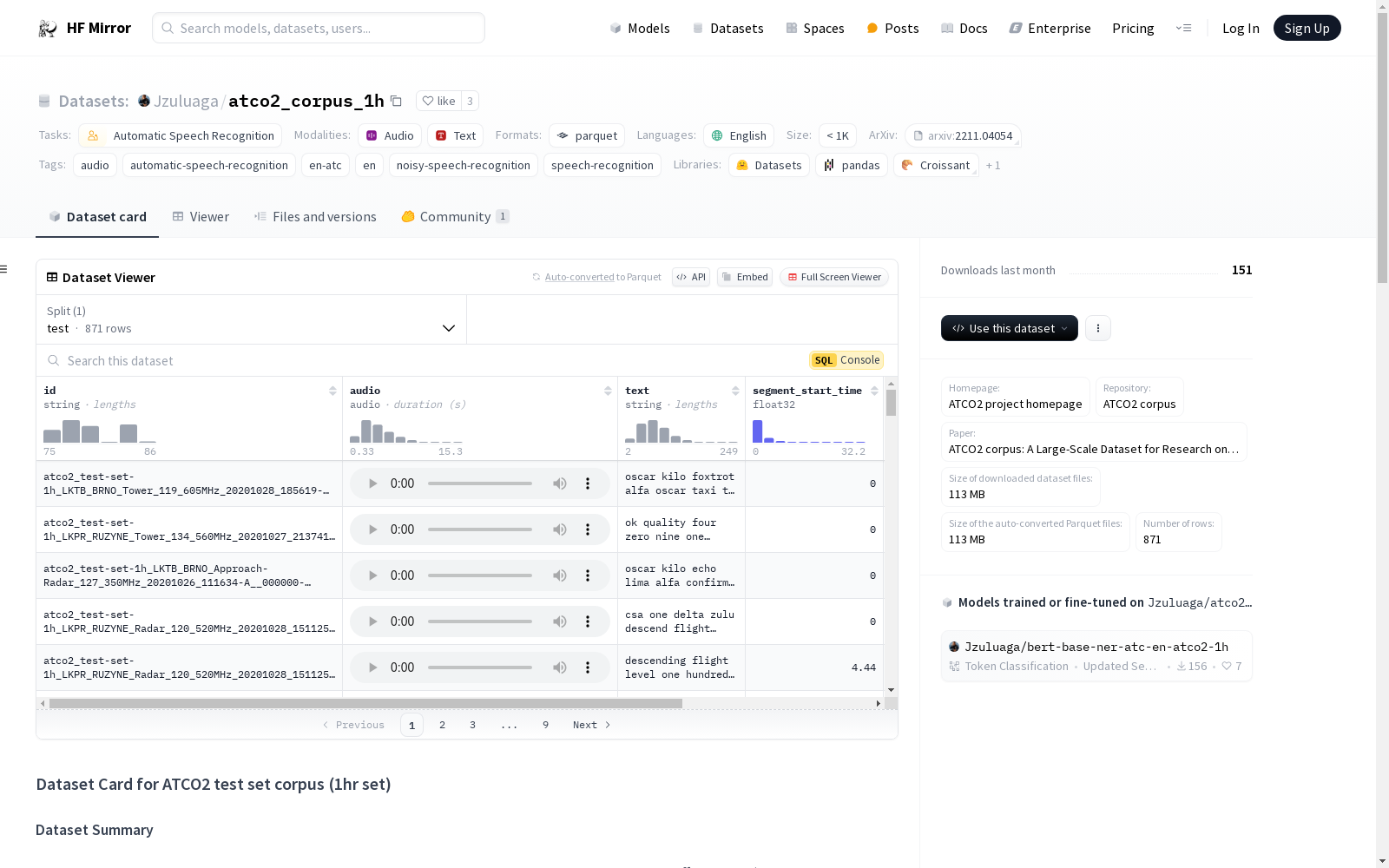Screen dimensions: 1389x868
Task: Go to page 2 of the dataset
Action: coord(442,725)
